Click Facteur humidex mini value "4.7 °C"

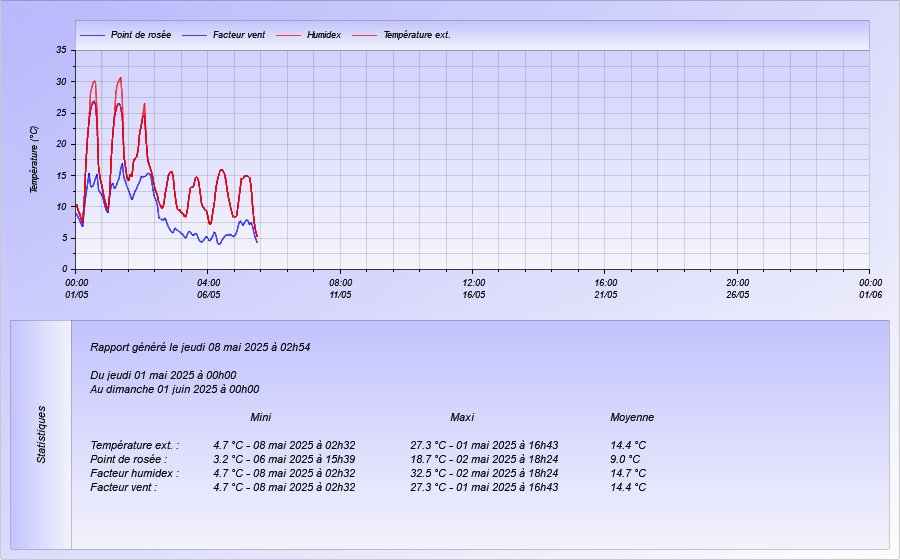tap(284, 473)
